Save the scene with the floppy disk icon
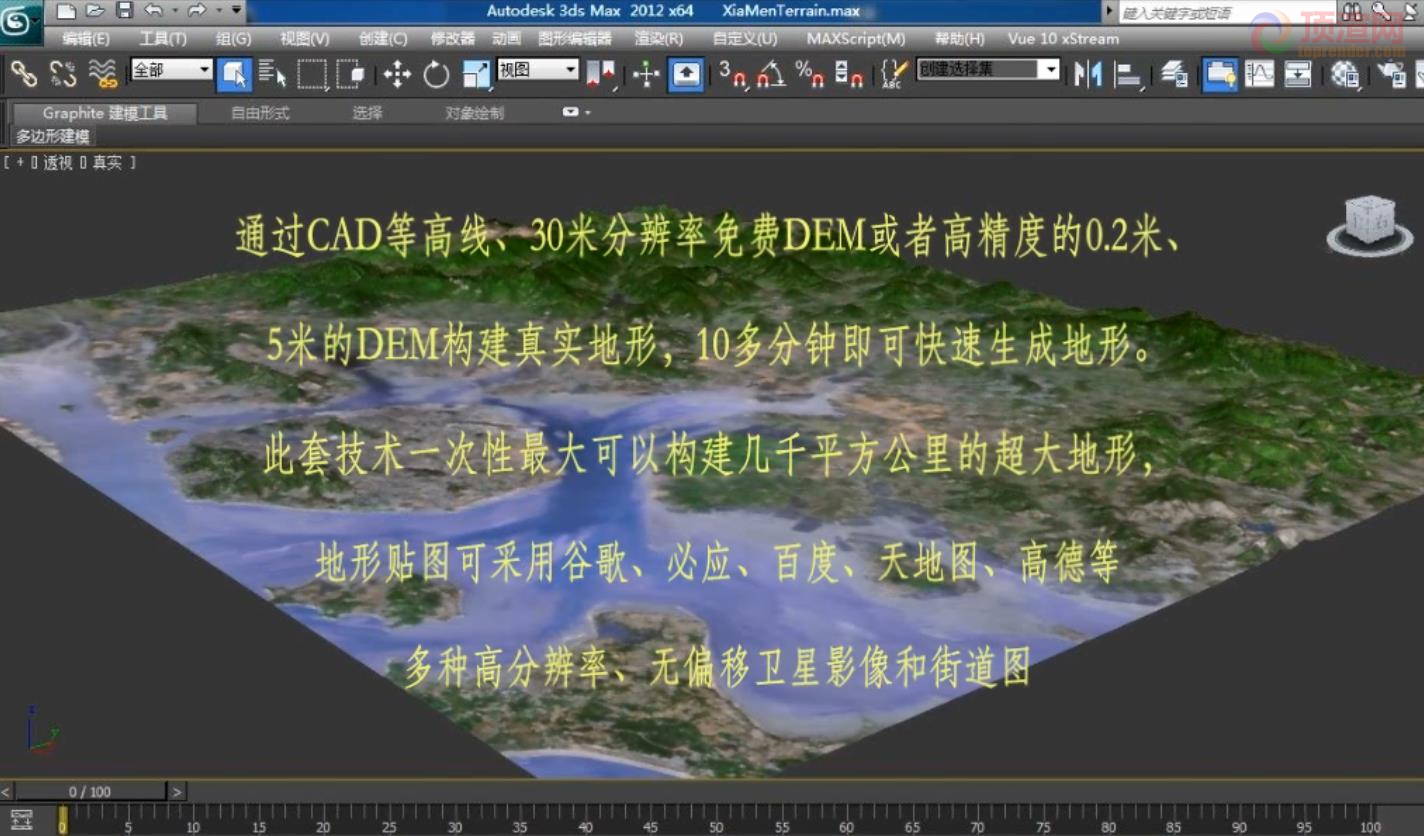 click(124, 11)
